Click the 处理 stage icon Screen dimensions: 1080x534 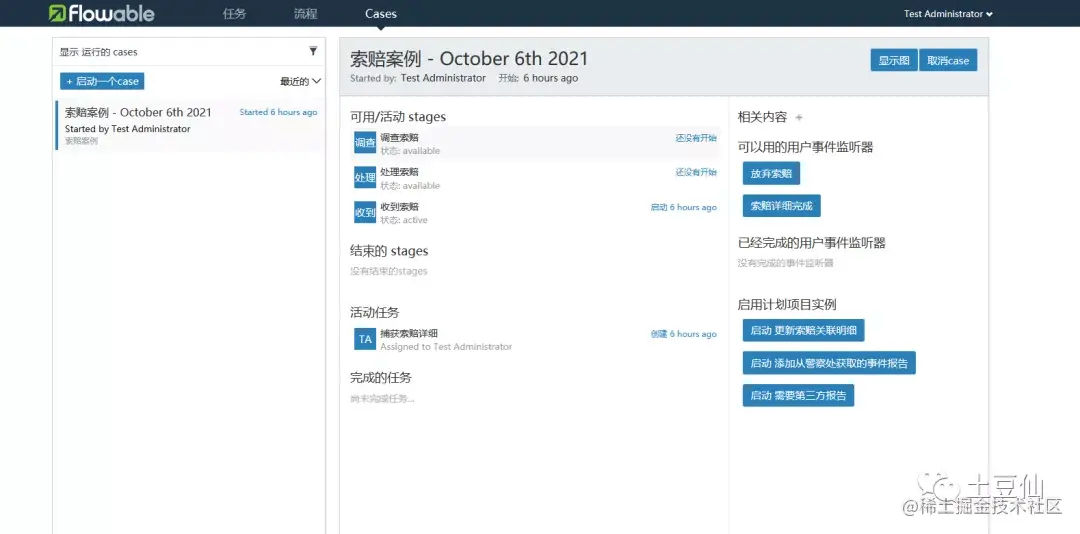(x=365, y=178)
